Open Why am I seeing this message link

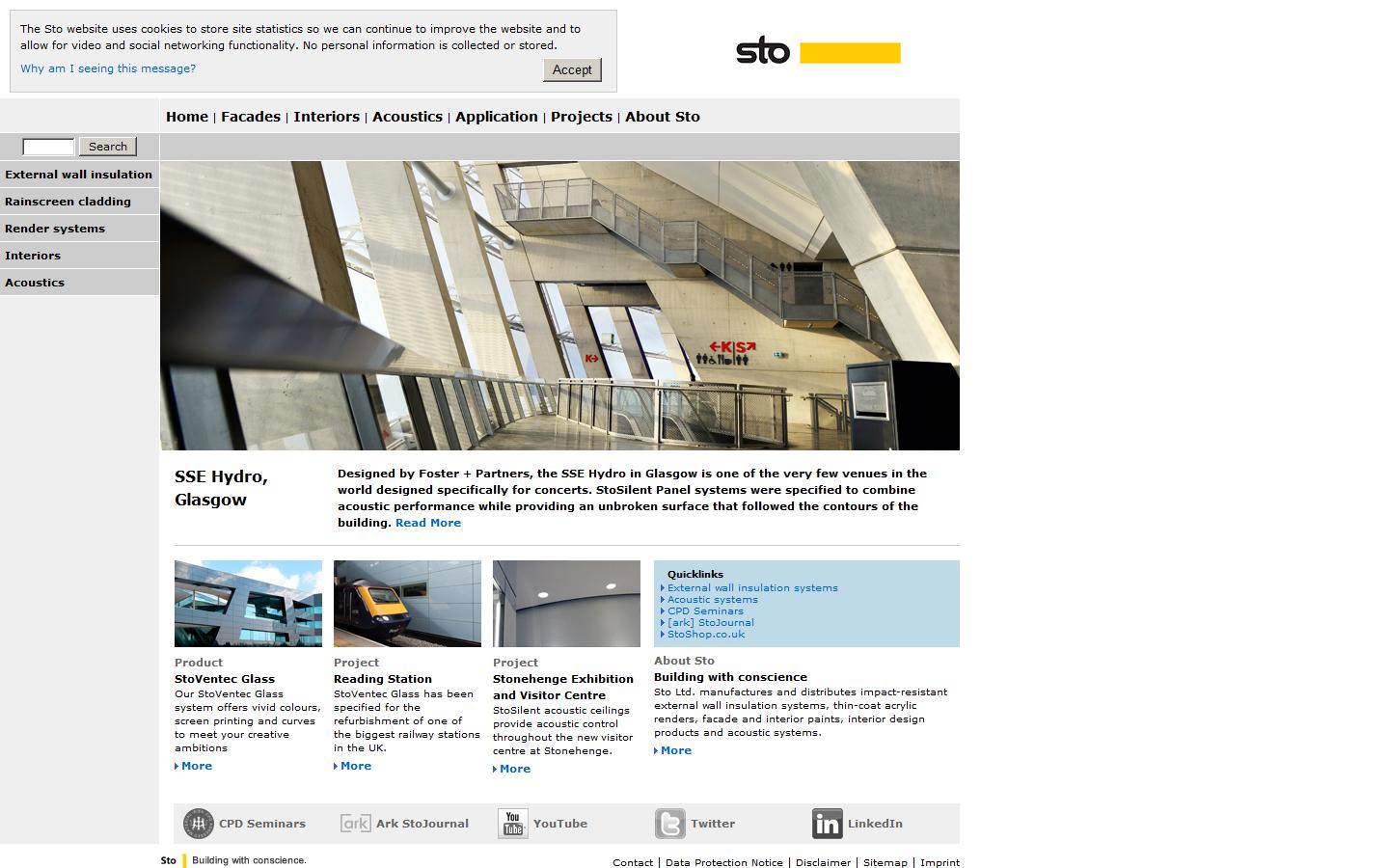[x=107, y=68]
